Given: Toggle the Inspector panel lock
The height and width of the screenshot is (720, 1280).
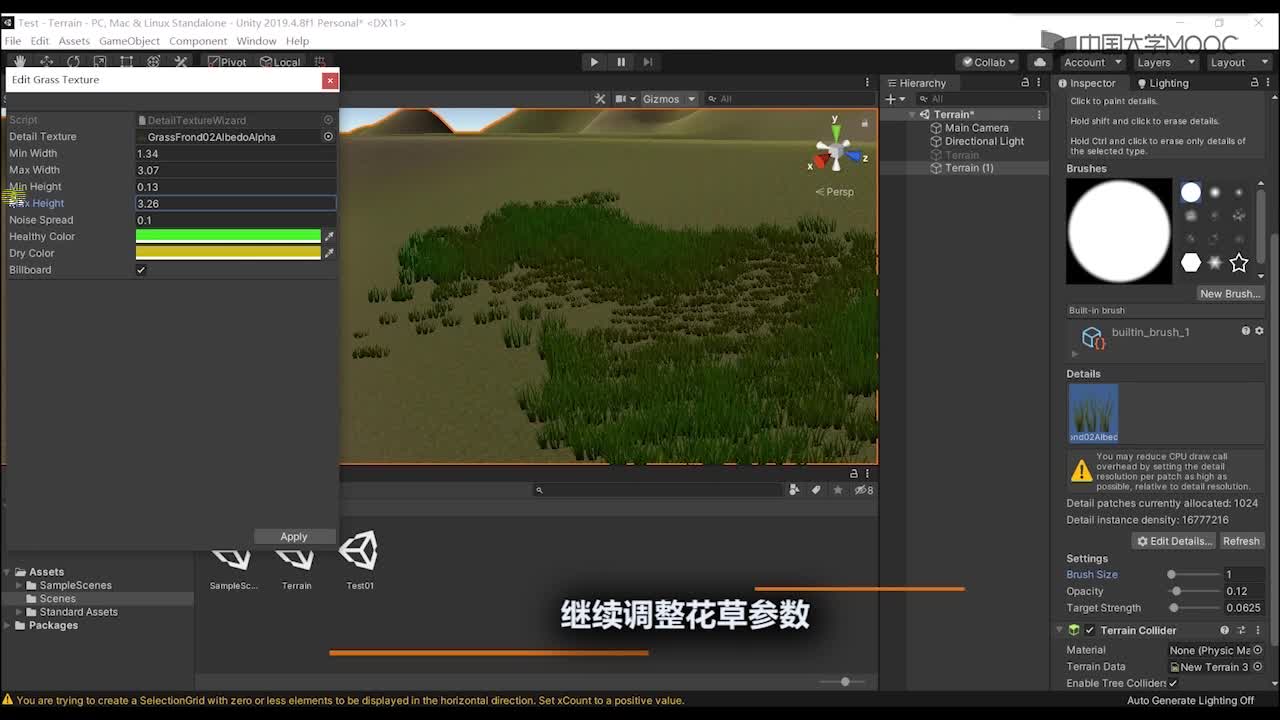Looking at the screenshot, I should 1254,83.
